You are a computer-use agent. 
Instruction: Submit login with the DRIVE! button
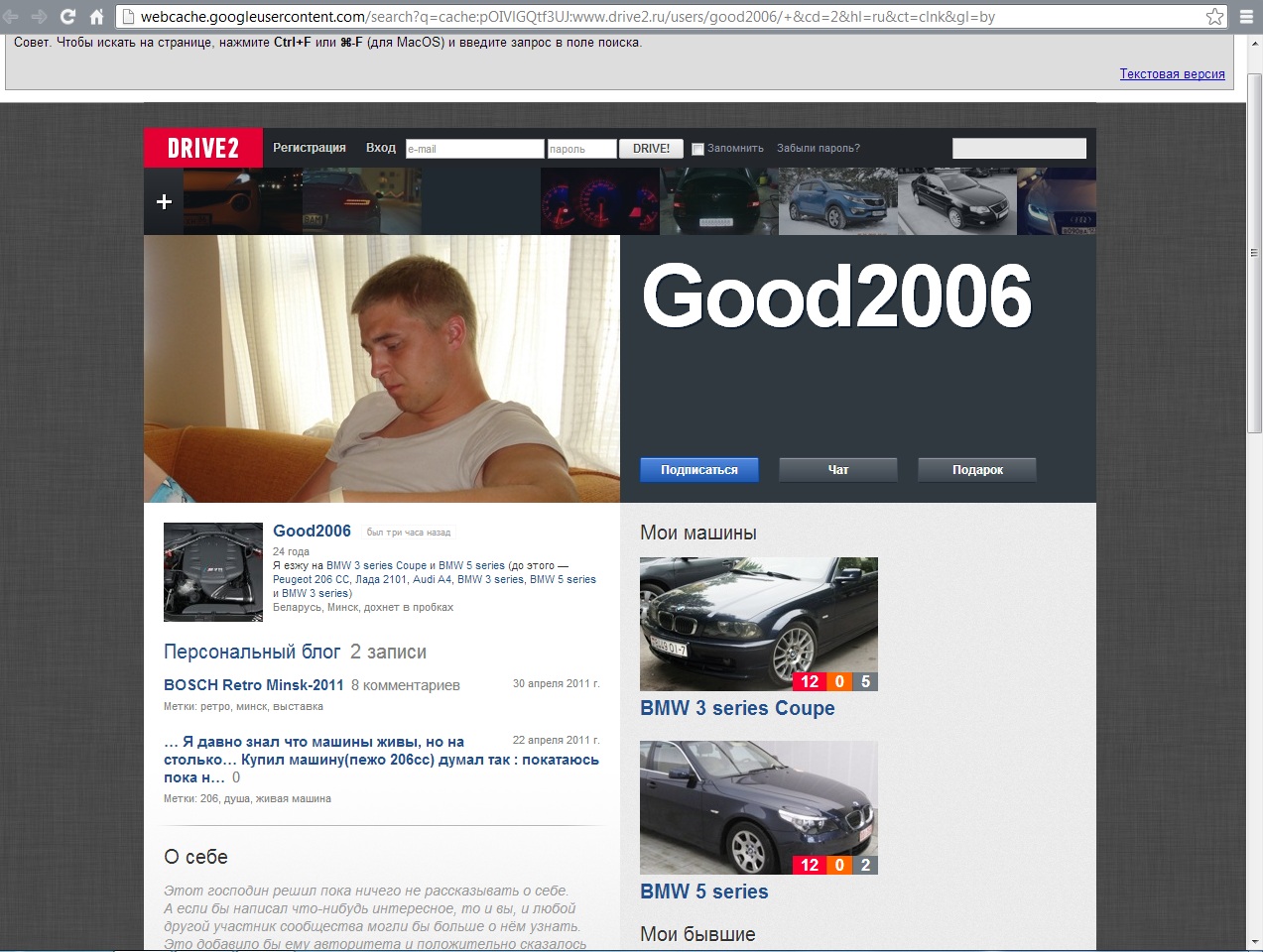[x=652, y=149]
